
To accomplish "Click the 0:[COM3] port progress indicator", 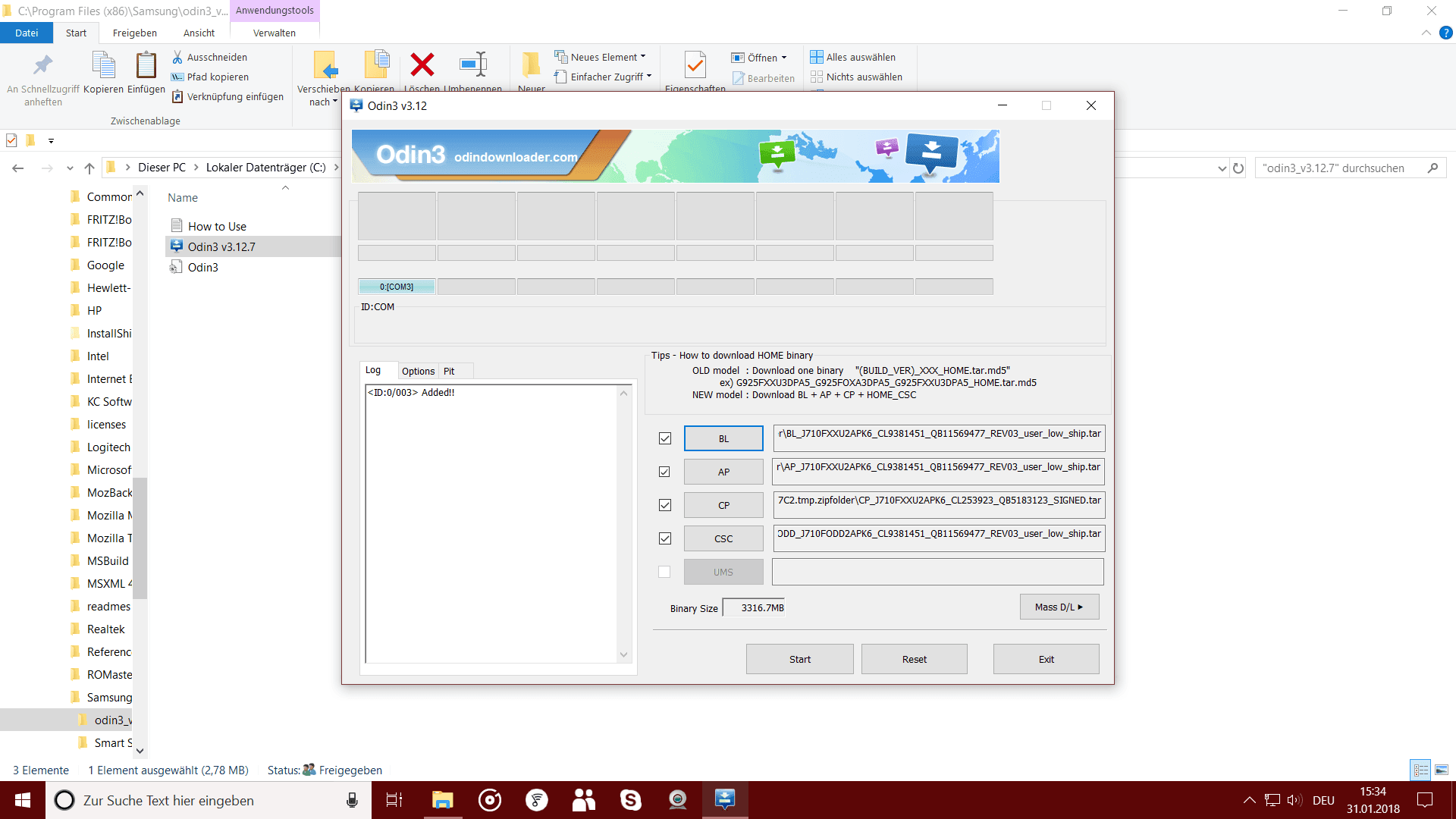I will click(x=397, y=287).
